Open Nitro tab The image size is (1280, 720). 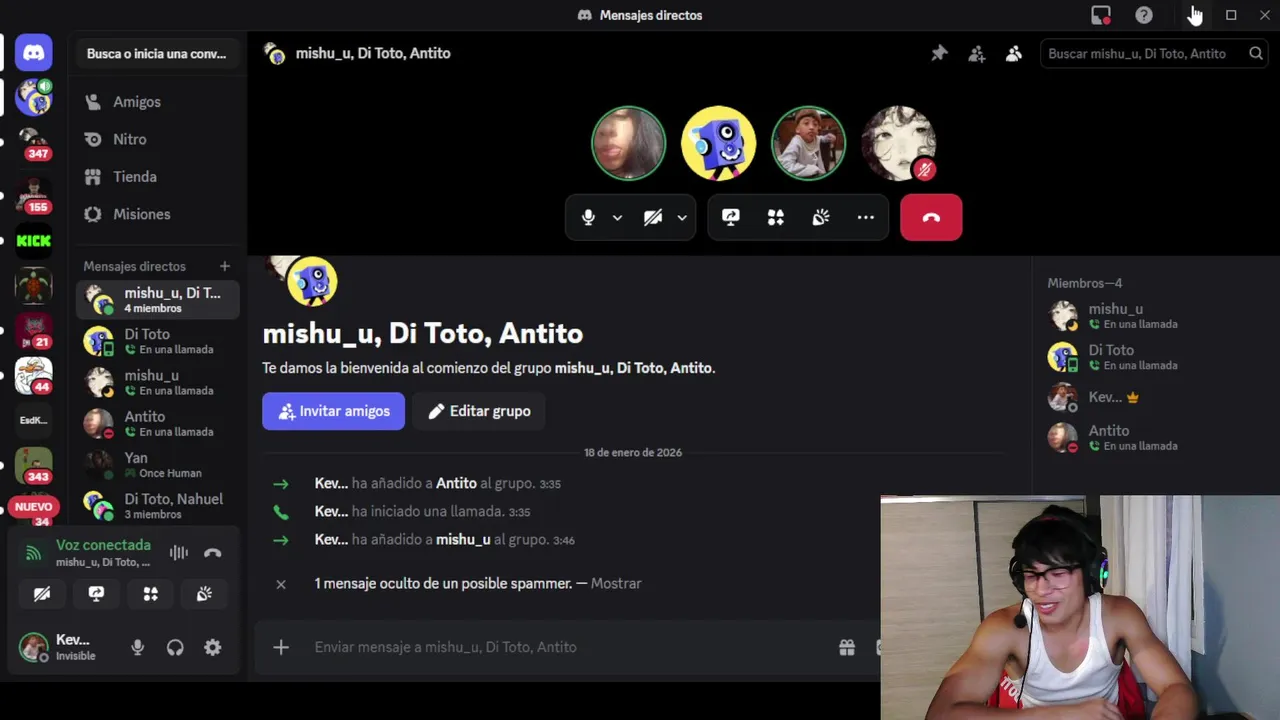pos(157,139)
